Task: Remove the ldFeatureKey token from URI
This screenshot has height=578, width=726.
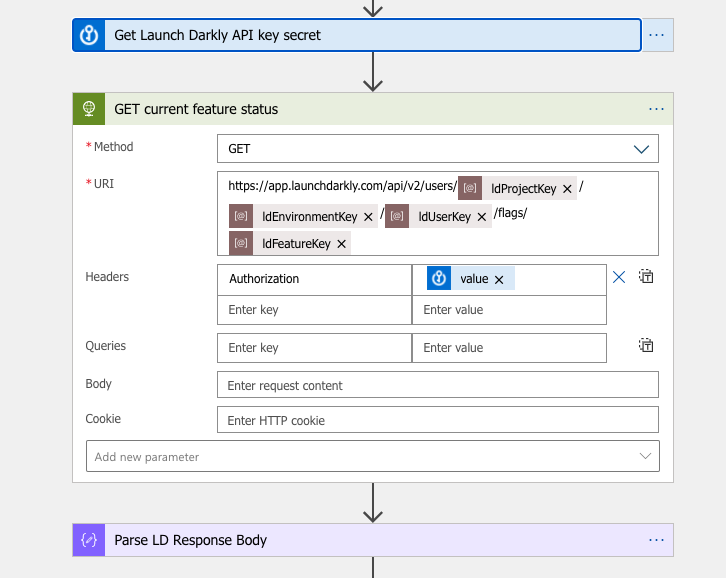Action: point(341,244)
